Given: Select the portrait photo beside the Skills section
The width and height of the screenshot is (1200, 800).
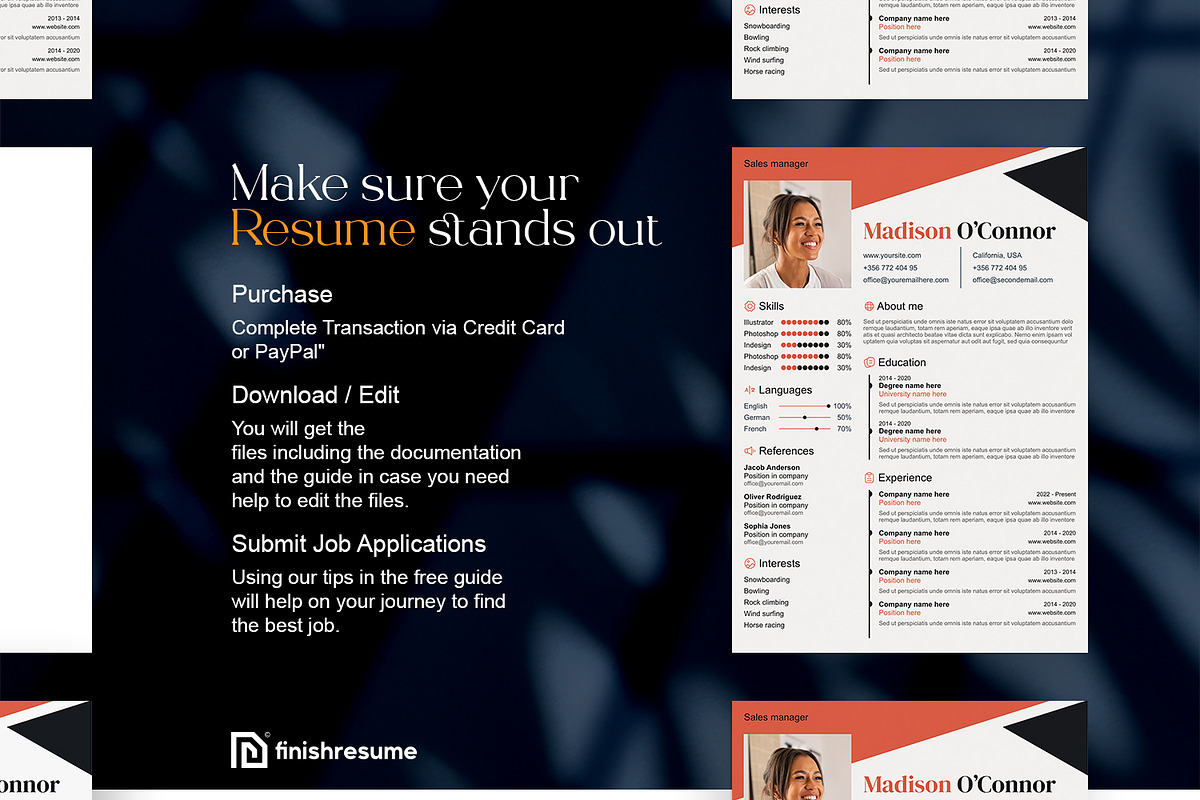Looking at the screenshot, I should coord(798,234).
